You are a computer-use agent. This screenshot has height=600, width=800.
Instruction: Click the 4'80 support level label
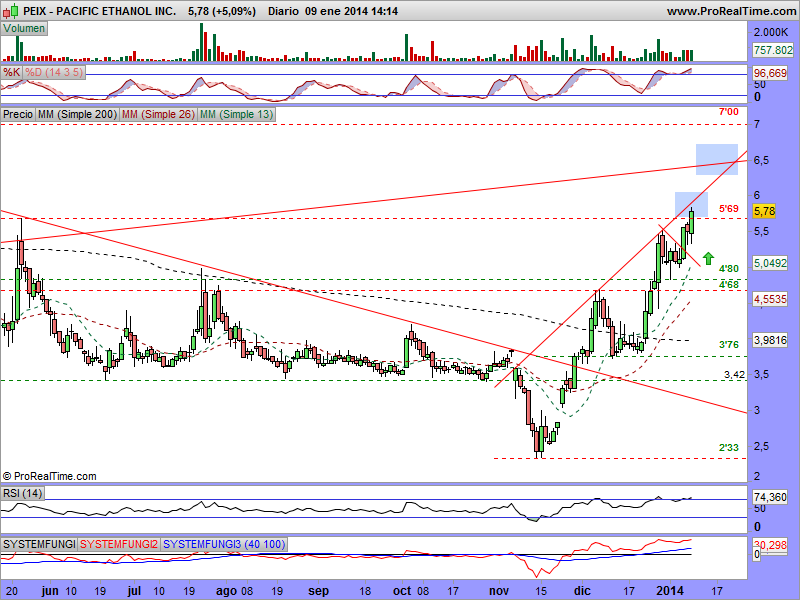tap(729, 269)
